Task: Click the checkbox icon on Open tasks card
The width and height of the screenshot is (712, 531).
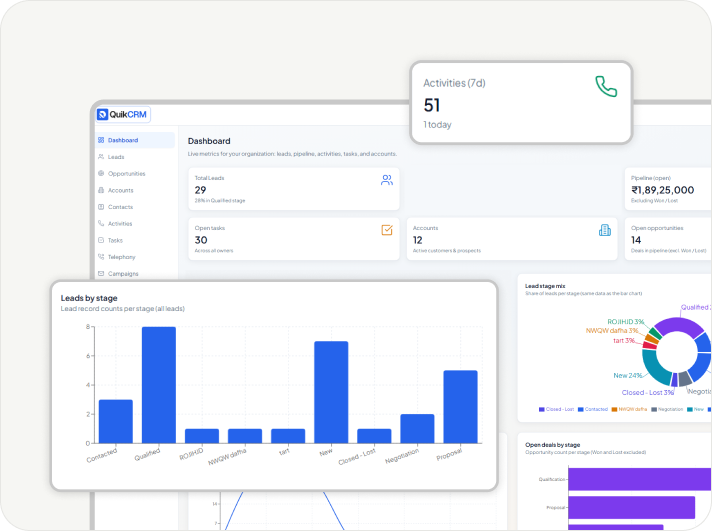Action: [x=387, y=230]
